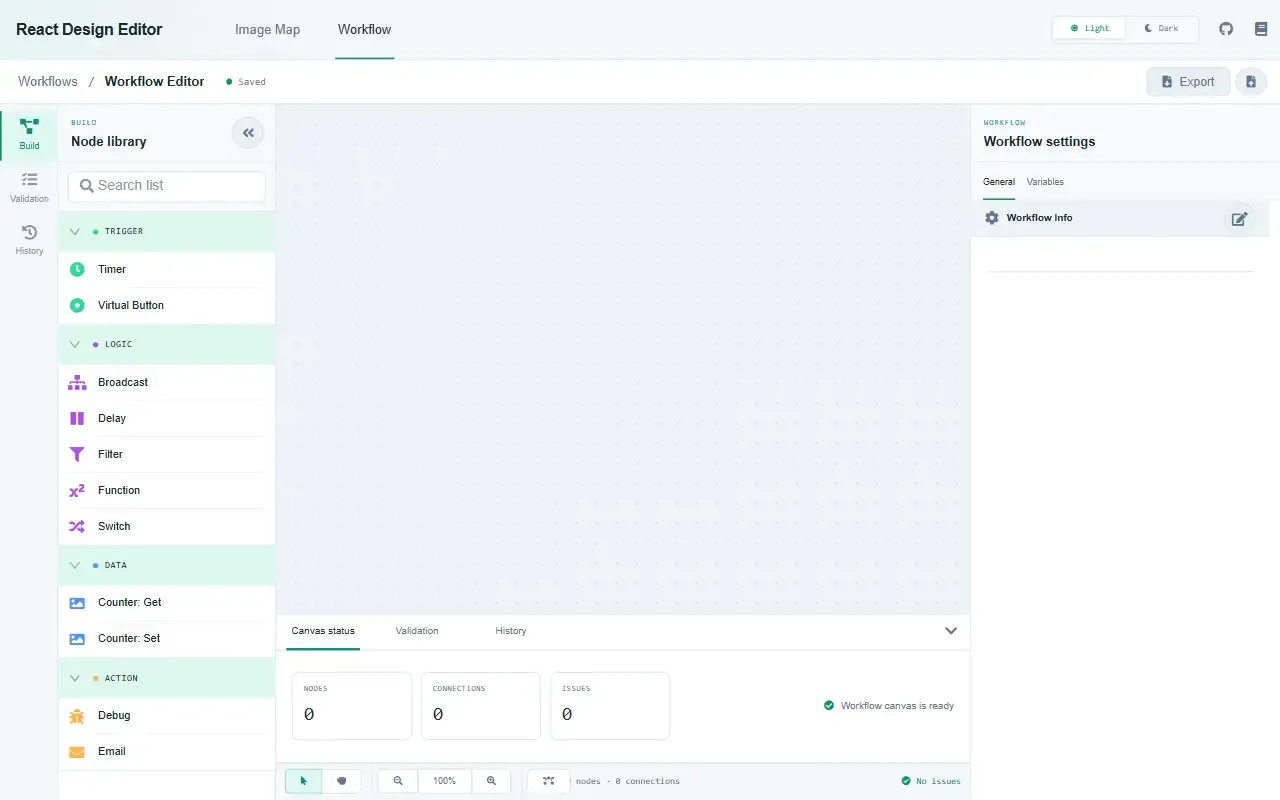The width and height of the screenshot is (1280, 800).
Task: Click the Search list input field
Action: pos(167,186)
